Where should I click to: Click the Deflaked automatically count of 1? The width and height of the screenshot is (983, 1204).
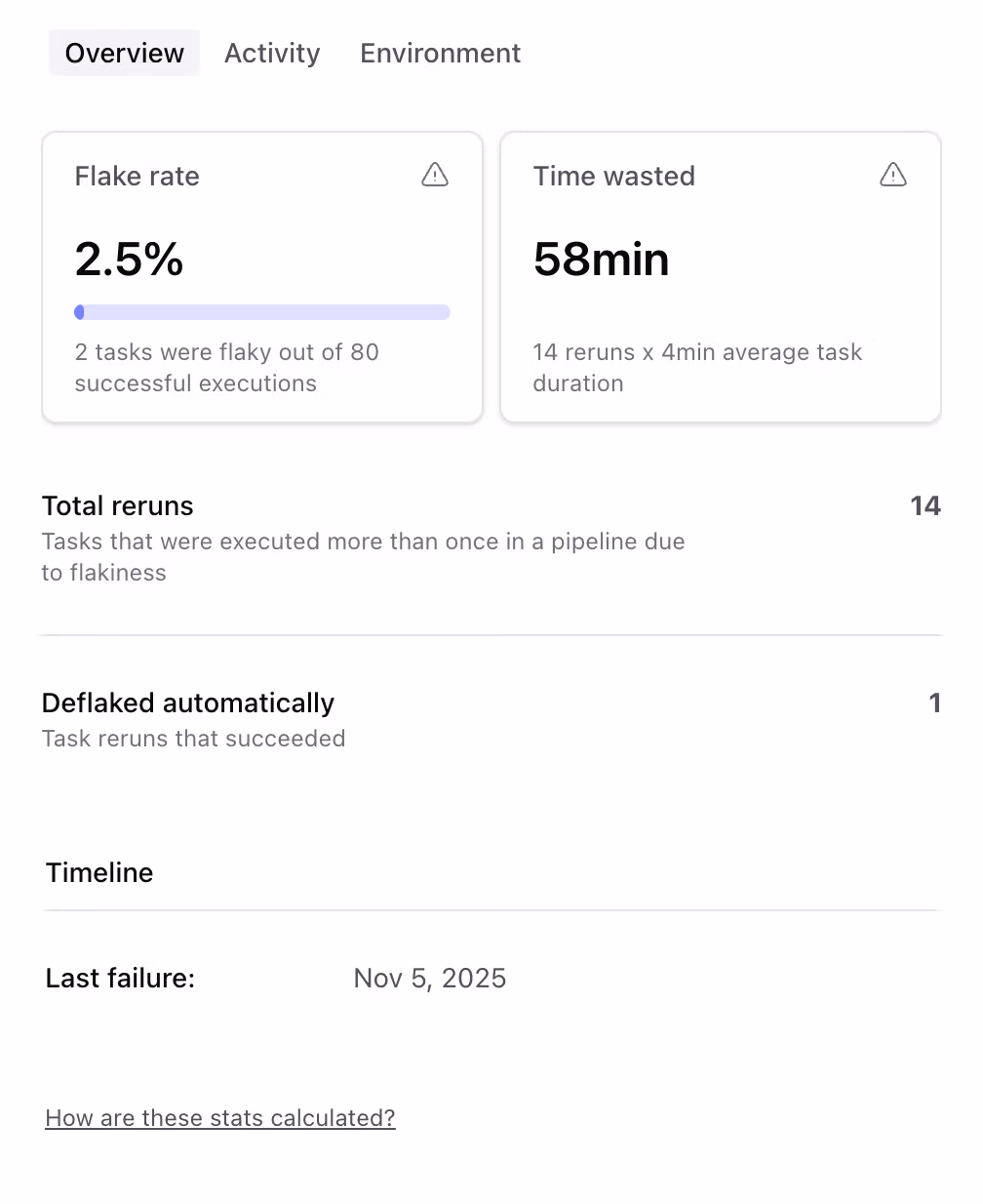[933, 702]
